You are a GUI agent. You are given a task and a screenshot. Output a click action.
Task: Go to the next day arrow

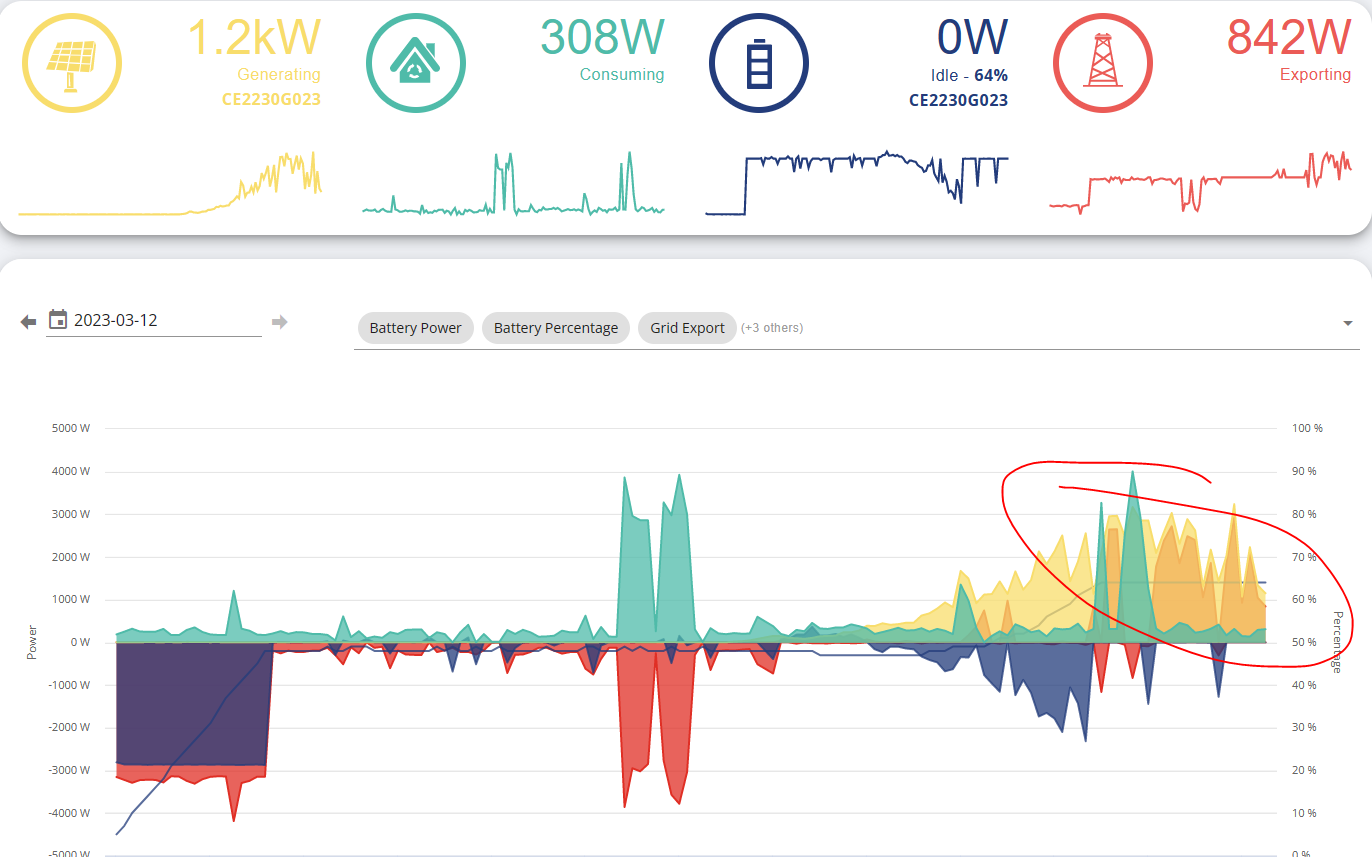coord(280,321)
